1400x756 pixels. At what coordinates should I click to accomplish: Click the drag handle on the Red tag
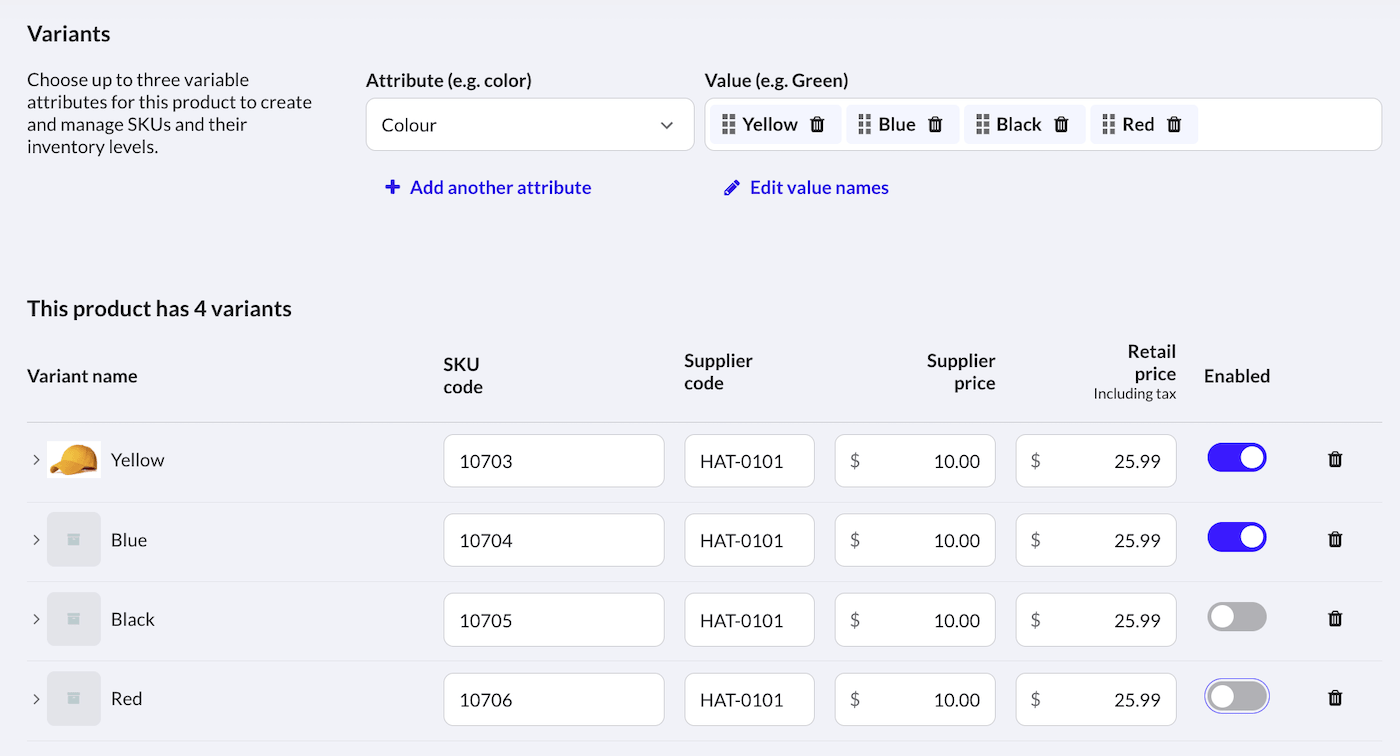[x=1108, y=125]
